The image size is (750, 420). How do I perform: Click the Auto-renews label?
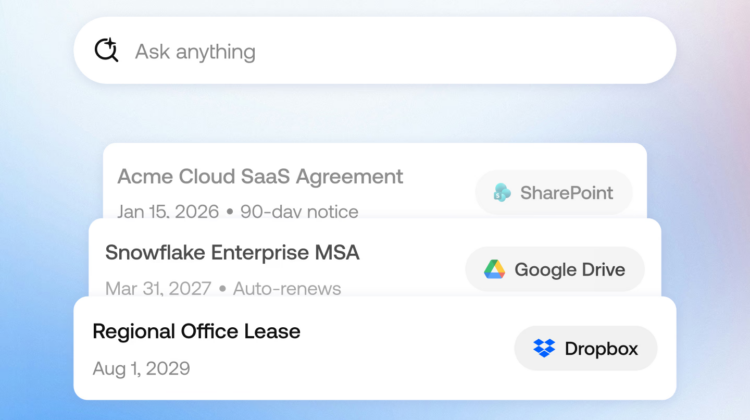coord(287,288)
